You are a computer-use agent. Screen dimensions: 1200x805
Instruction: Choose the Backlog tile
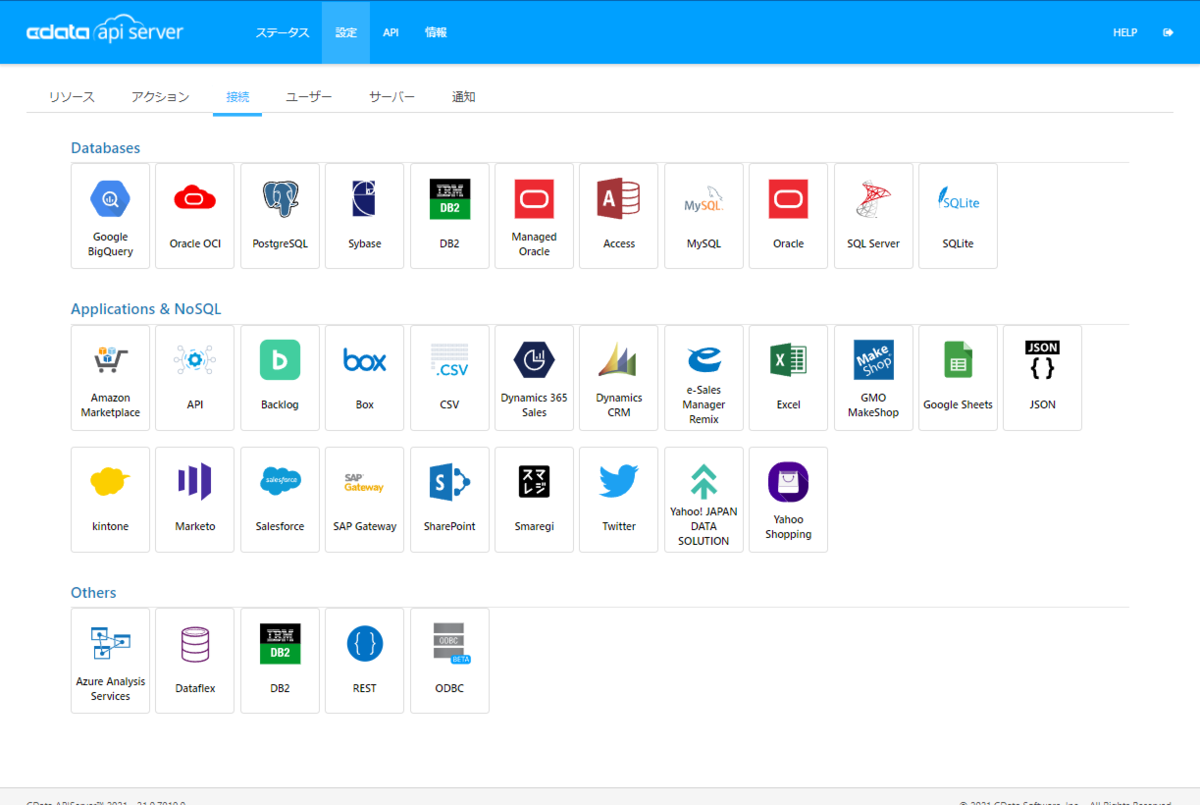tap(280, 378)
